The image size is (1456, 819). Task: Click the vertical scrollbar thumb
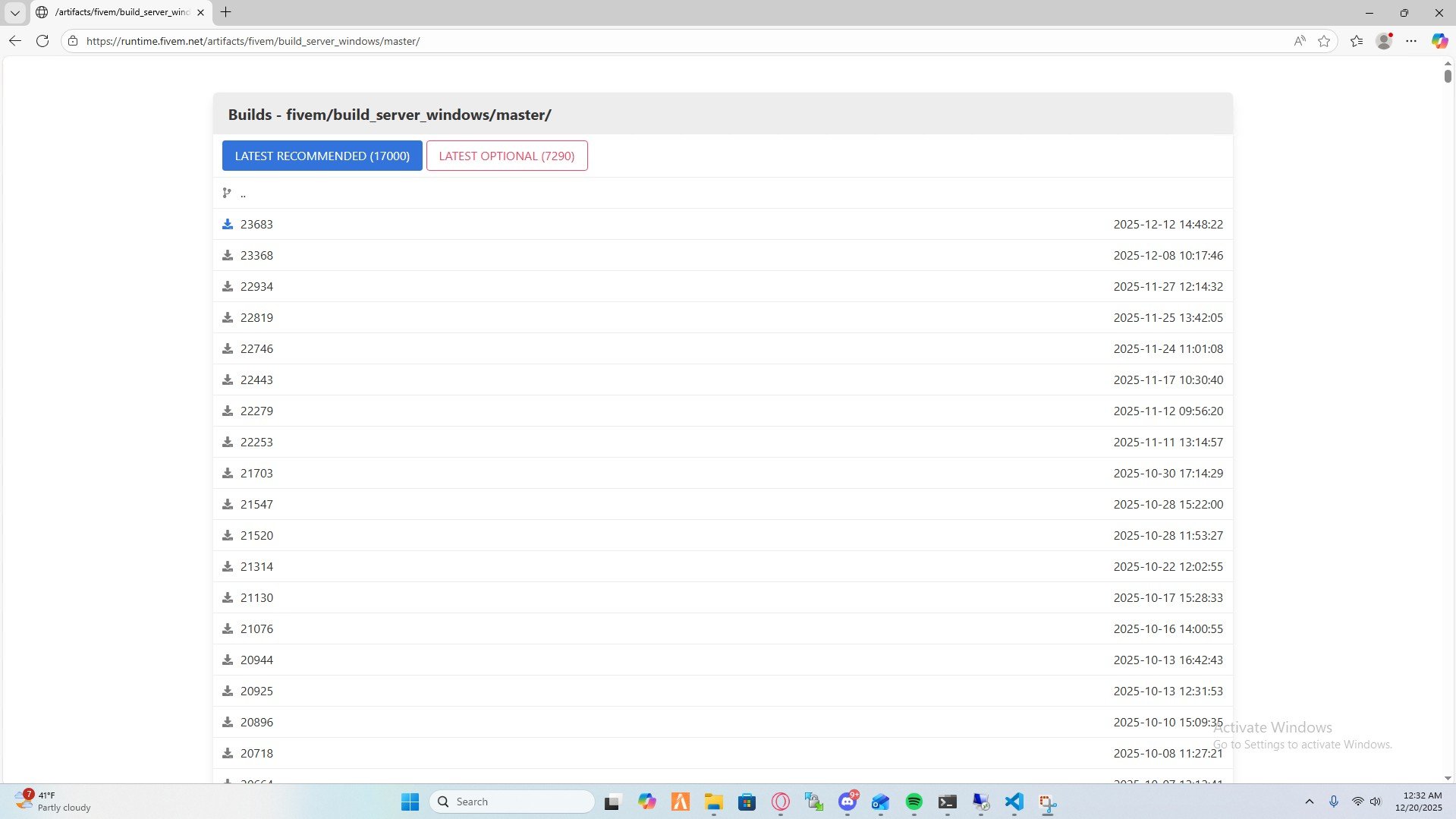(x=1448, y=75)
